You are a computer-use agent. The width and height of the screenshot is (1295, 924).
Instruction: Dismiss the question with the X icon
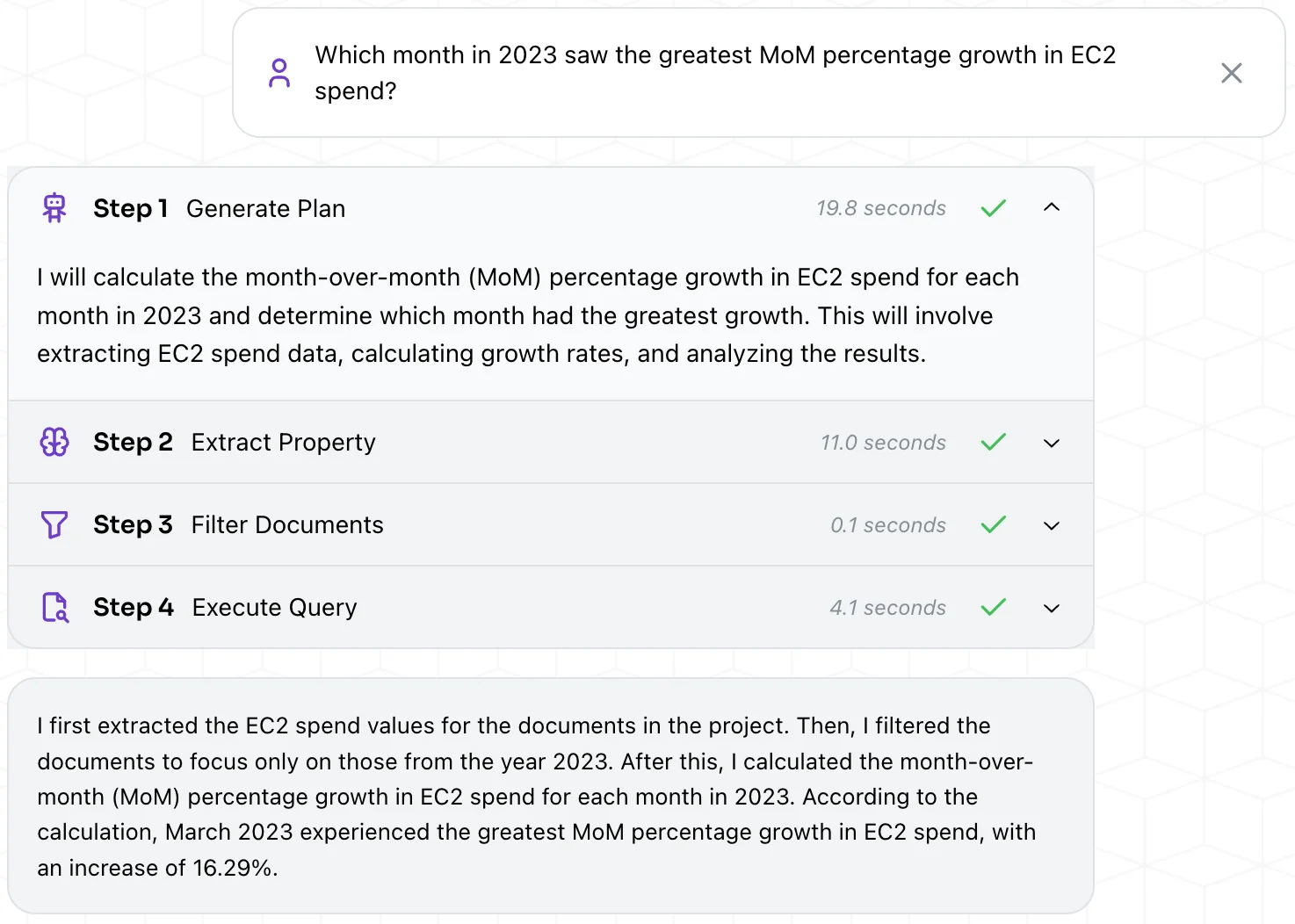[1231, 73]
